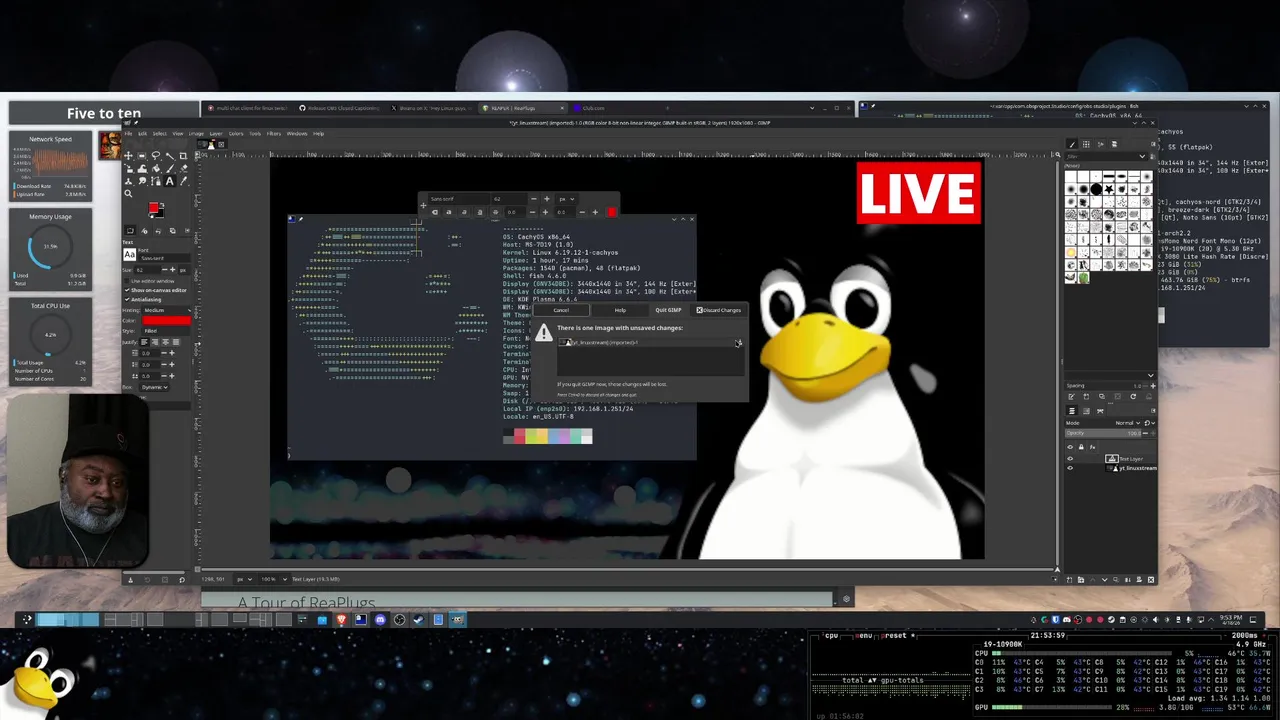Click Discard Changes button
Viewport: 1280px width, 720px height.
[718, 310]
